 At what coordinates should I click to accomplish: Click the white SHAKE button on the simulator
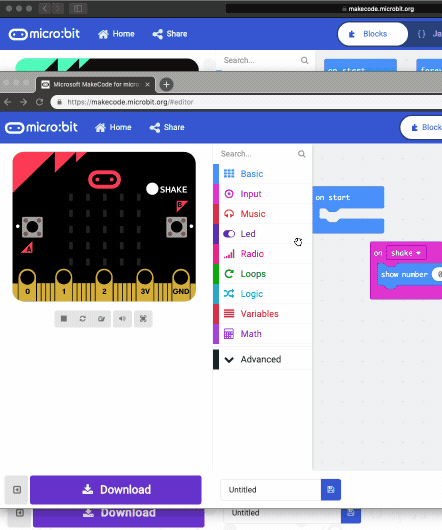pos(152,189)
